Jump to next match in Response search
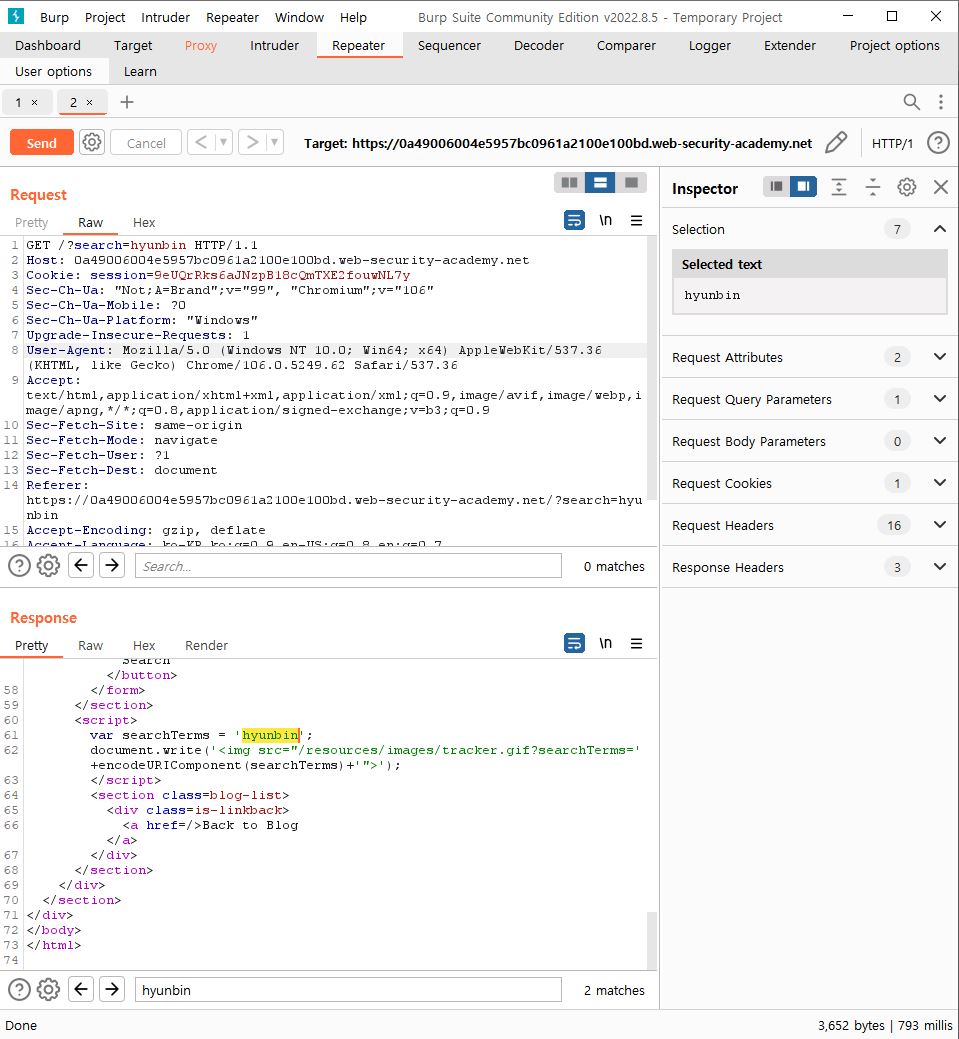The image size is (959, 1039). tap(112, 989)
